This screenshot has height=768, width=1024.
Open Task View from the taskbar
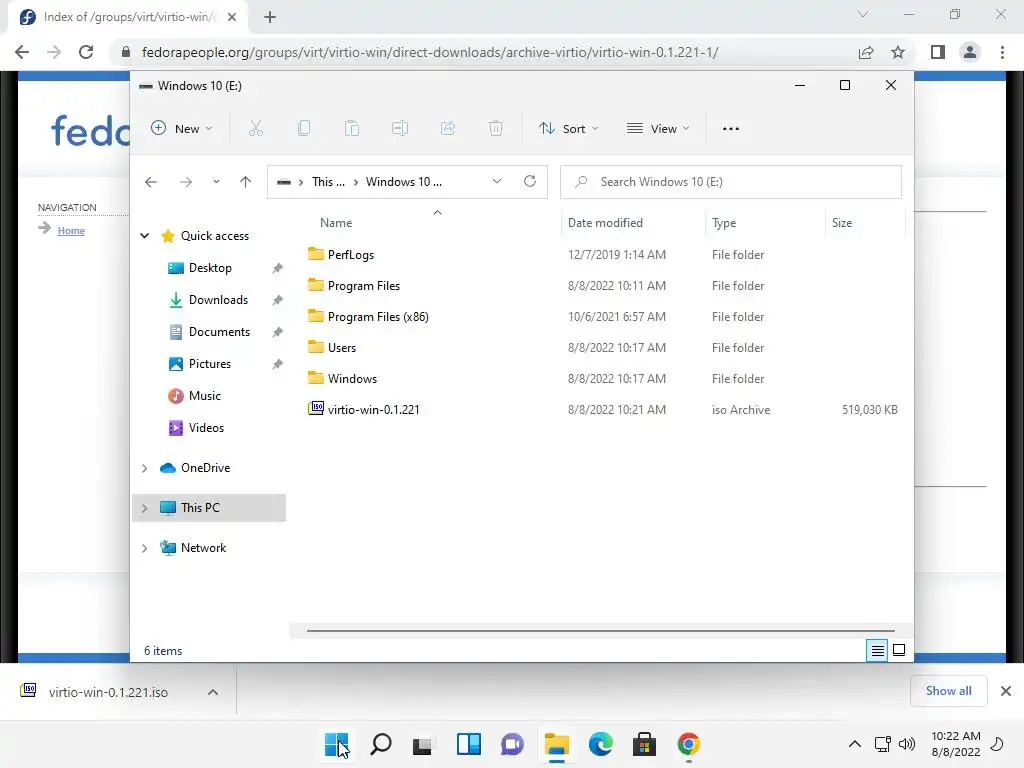pyautogui.click(x=423, y=744)
